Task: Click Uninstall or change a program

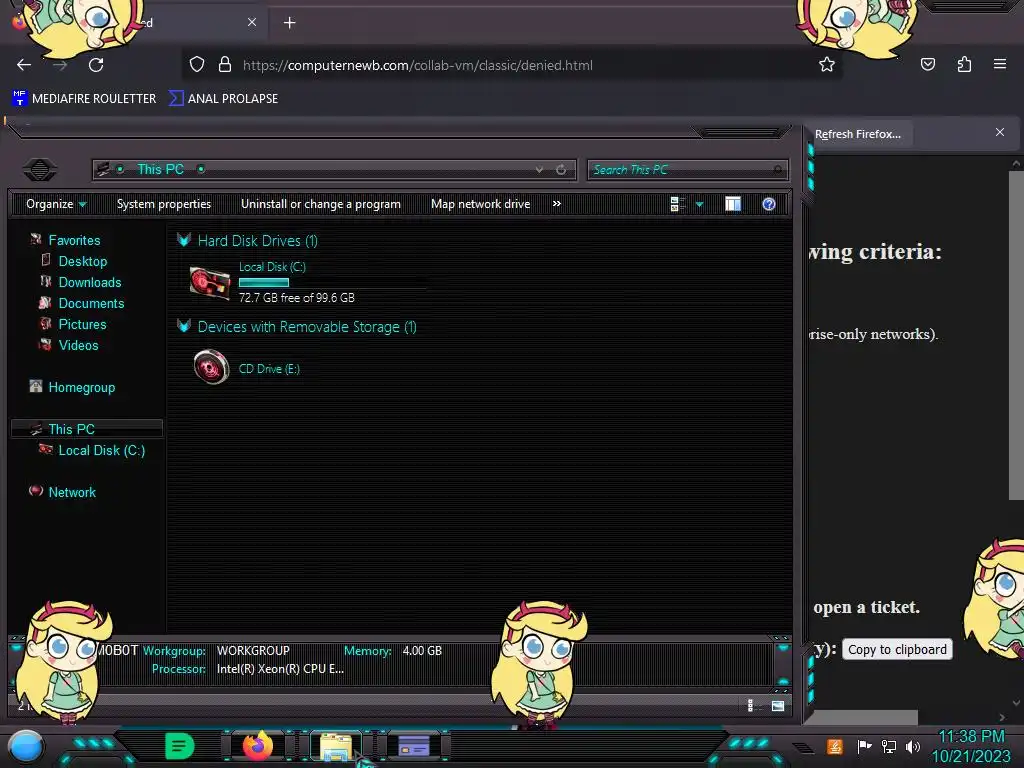Action: pyautogui.click(x=321, y=204)
